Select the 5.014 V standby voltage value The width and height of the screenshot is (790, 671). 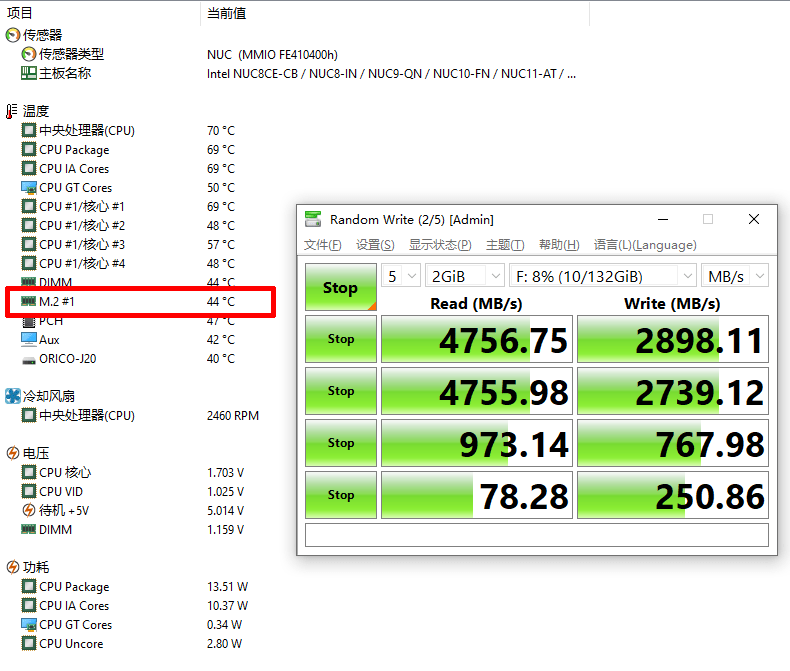(225, 510)
